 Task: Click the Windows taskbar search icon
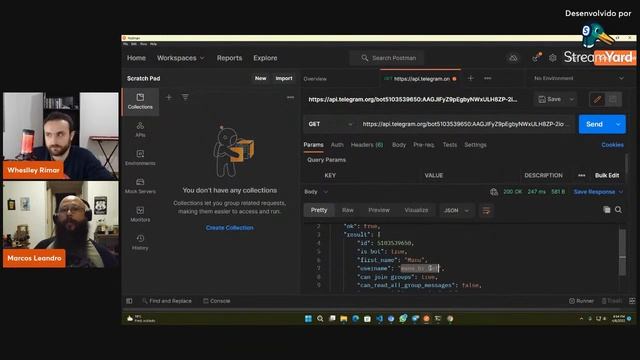(x=320, y=318)
